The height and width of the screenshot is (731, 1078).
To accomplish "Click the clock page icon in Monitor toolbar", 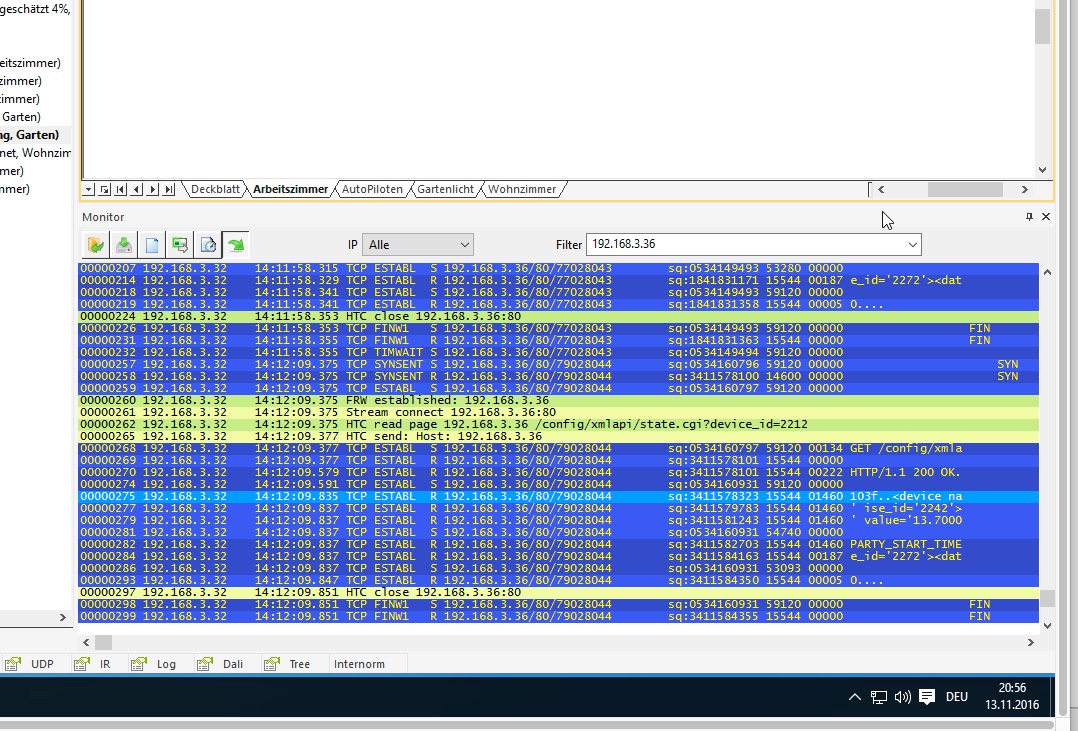I will pos(208,244).
